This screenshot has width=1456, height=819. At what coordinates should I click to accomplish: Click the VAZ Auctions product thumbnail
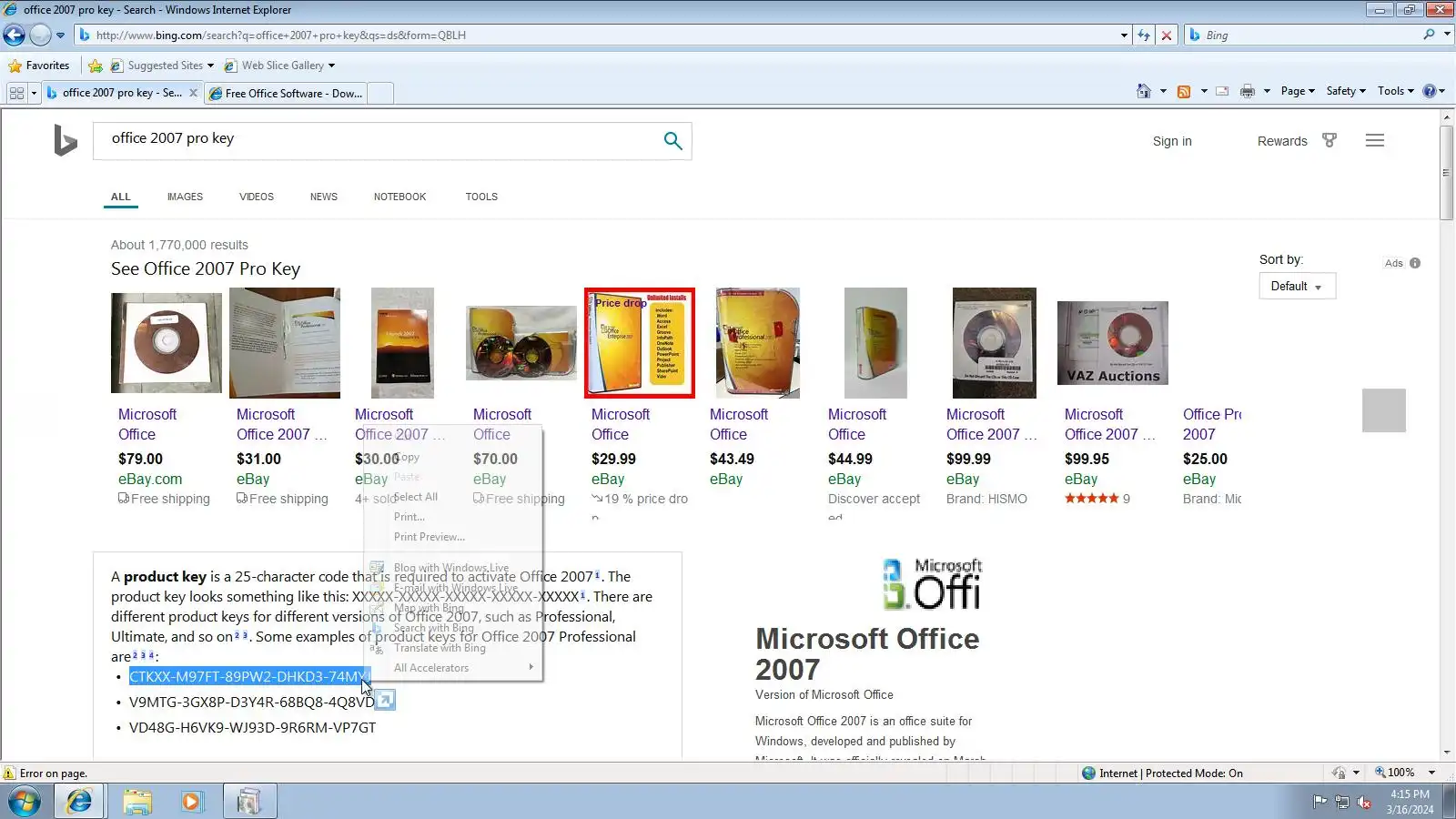(1113, 343)
